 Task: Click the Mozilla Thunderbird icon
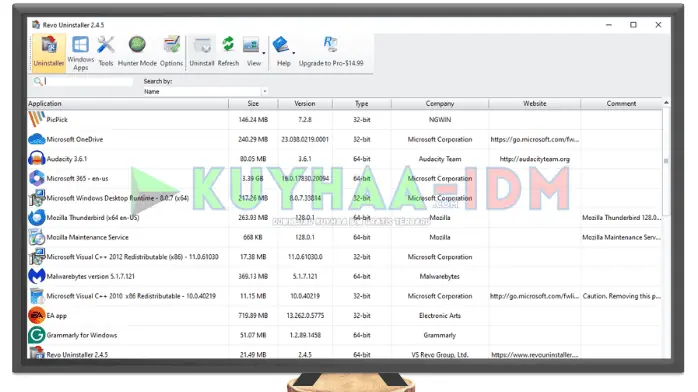[37, 218]
